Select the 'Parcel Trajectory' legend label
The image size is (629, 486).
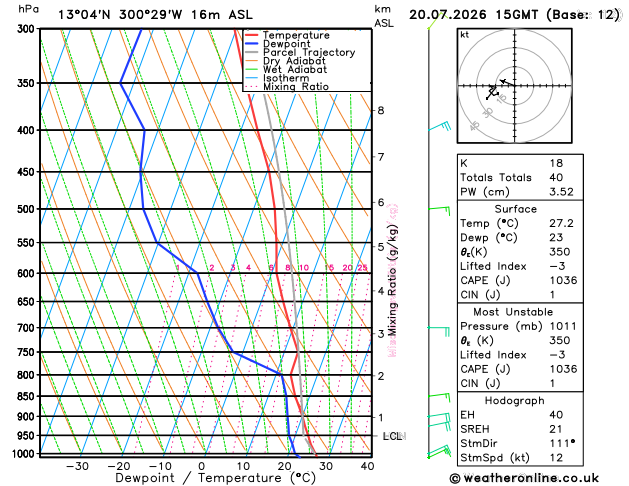[x=309, y=53]
